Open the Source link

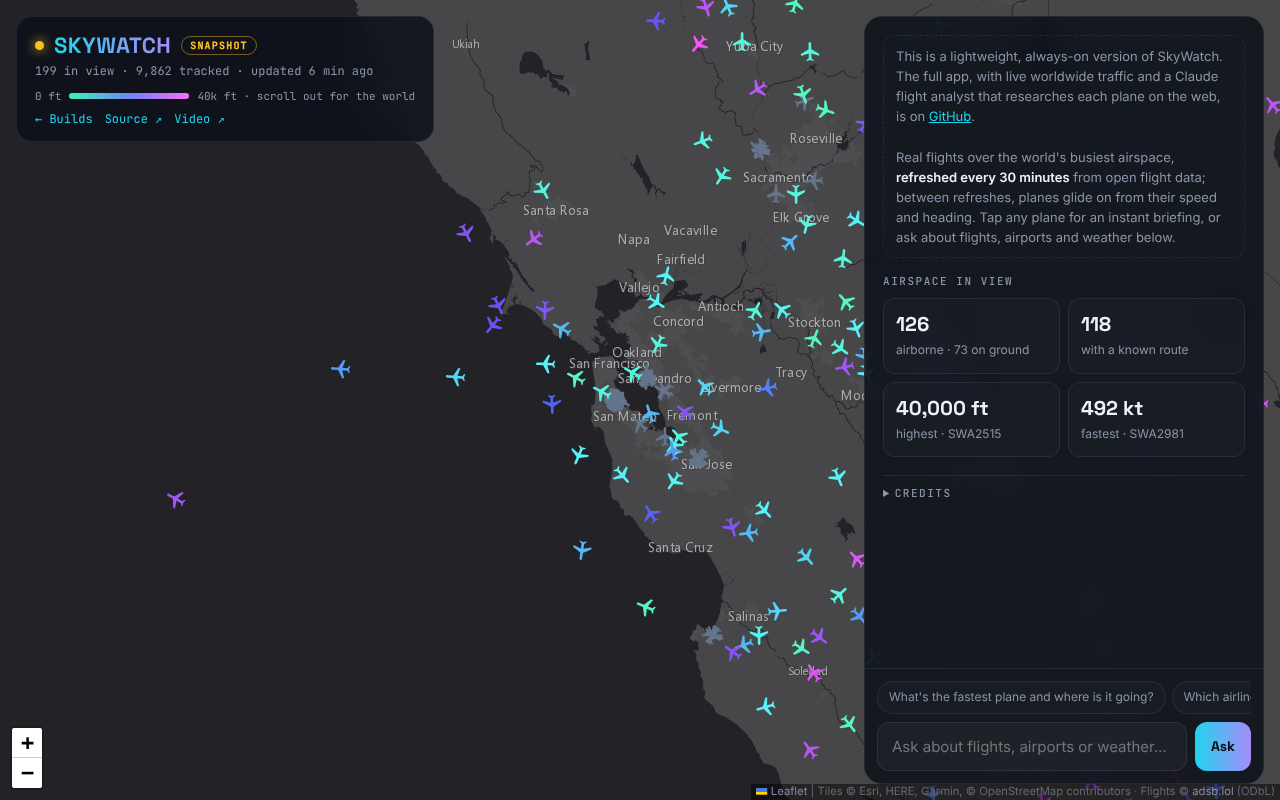coord(133,119)
